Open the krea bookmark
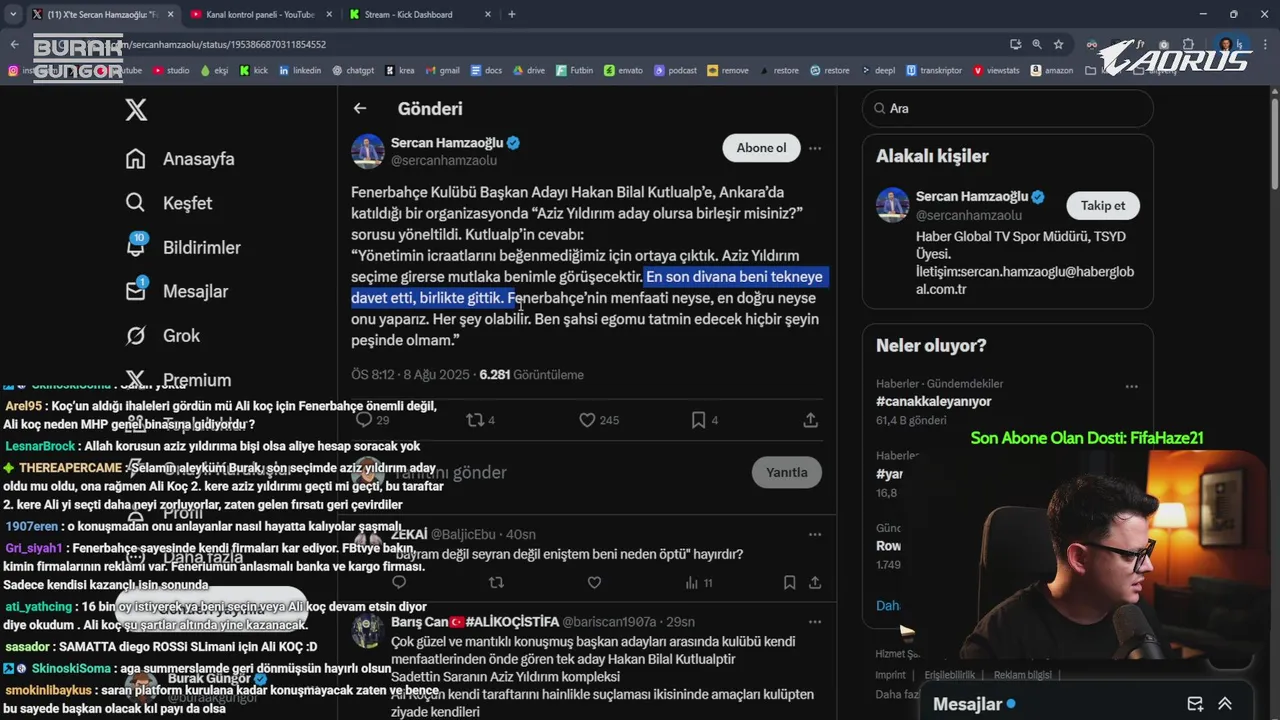 [x=399, y=70]
